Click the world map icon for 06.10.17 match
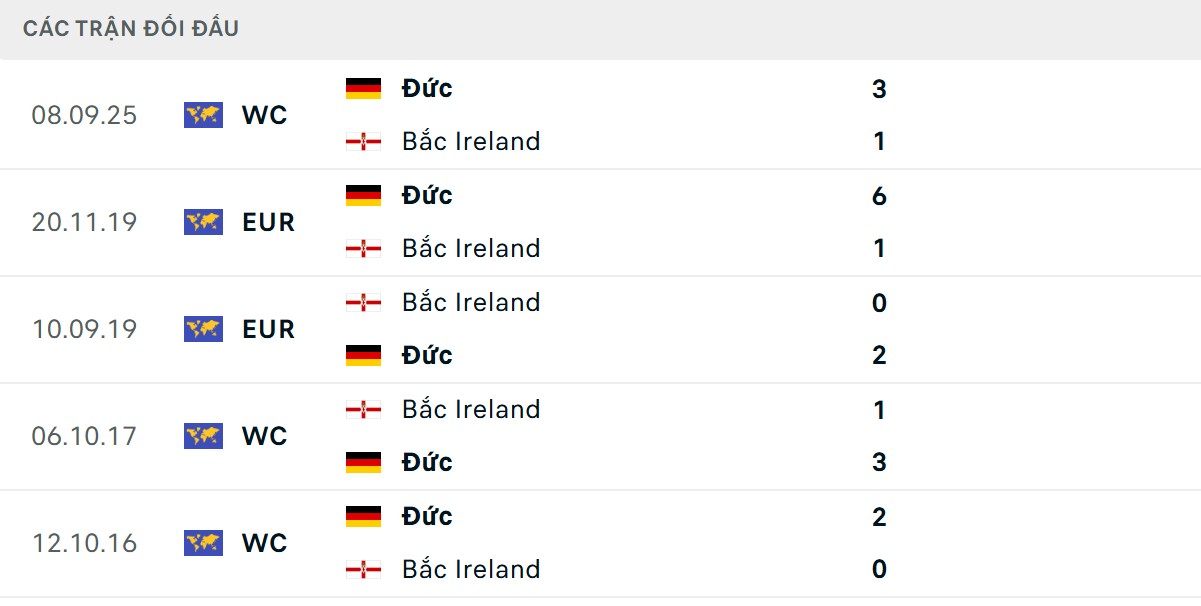 pyautogui.click(x=203, y=436)
